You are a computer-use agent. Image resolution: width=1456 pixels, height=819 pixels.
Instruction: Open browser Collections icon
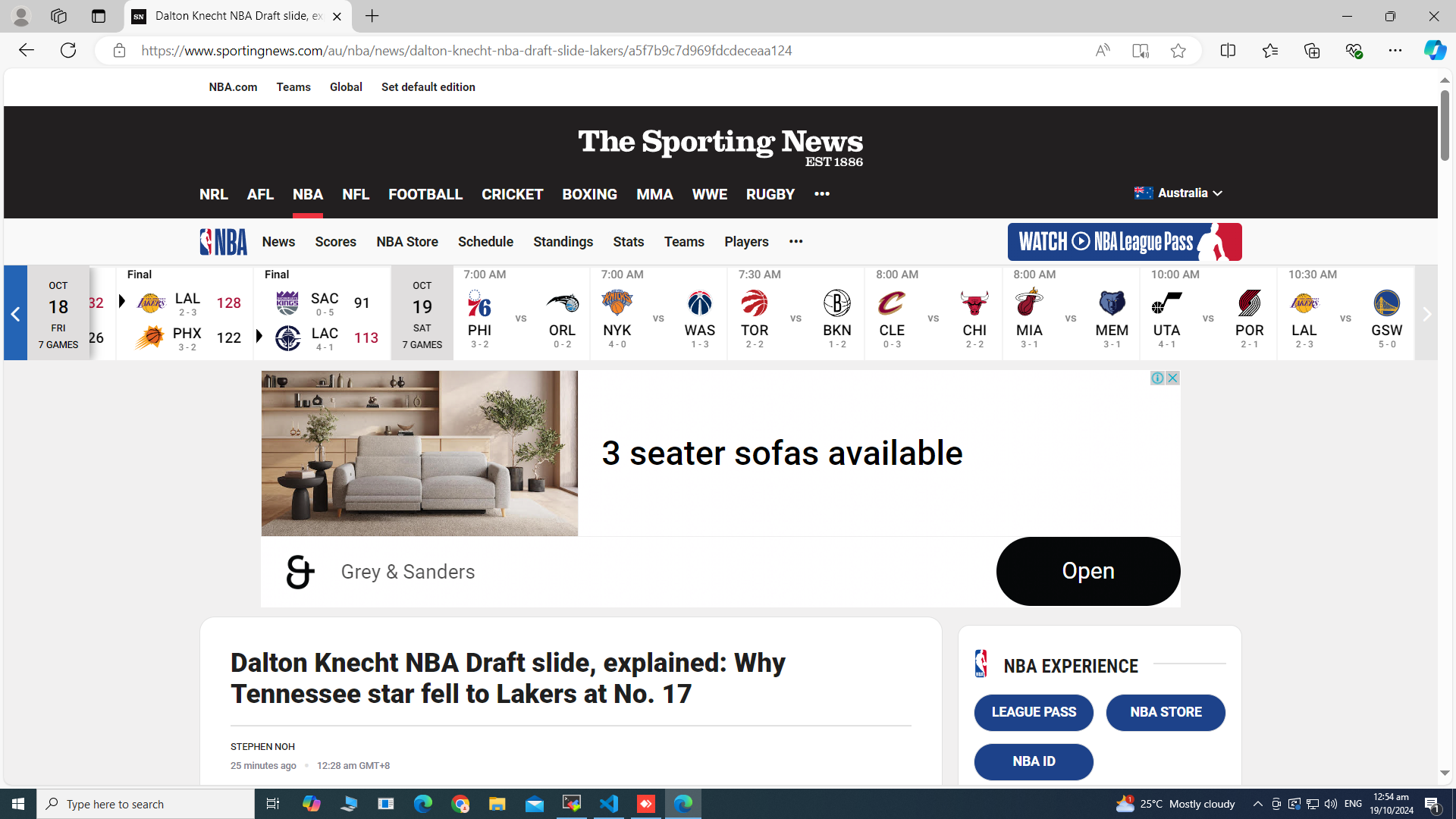click(x=1311, y=51)
